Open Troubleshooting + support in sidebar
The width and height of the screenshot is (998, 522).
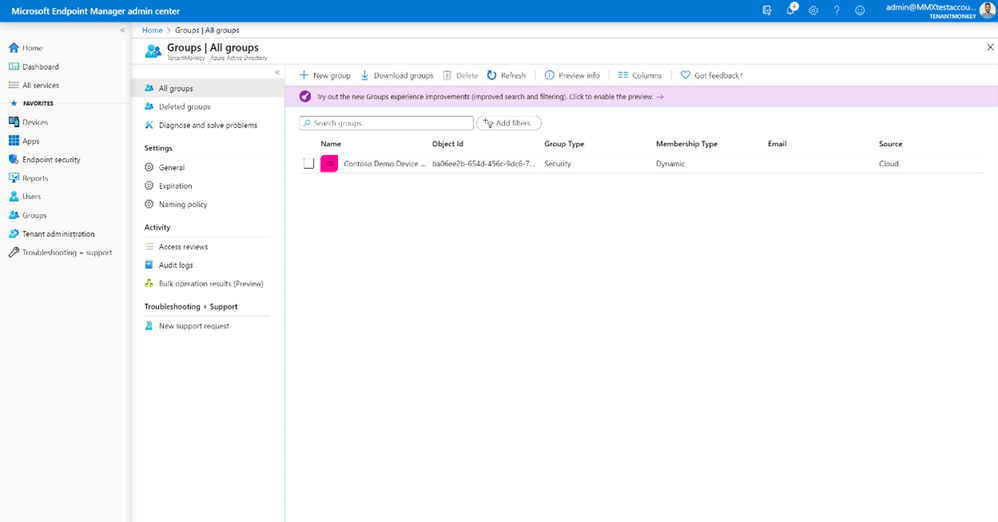(60, 252)
